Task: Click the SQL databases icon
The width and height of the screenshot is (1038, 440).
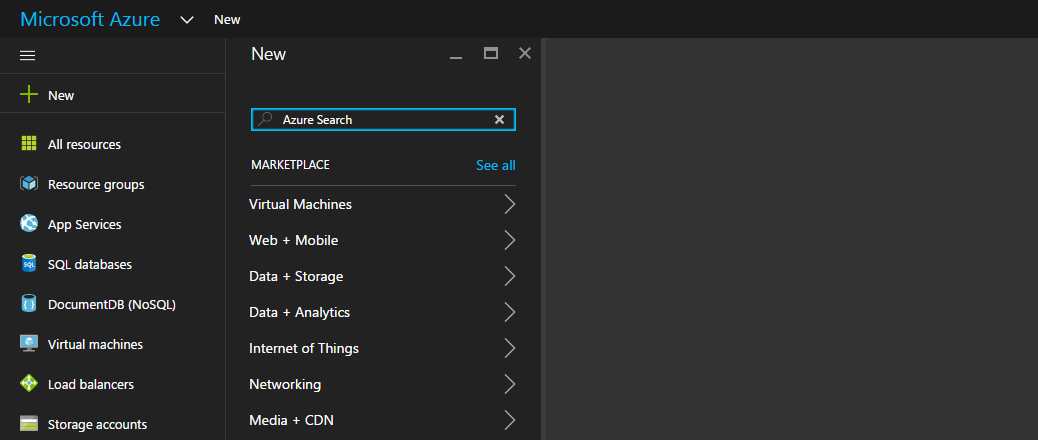Action: click(x=29, y=263)
